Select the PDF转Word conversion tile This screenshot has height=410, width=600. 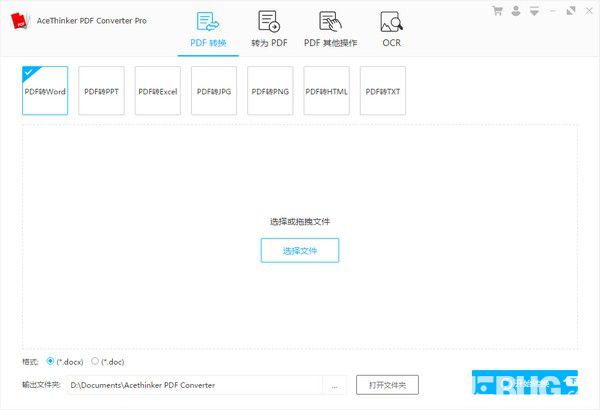(x=45, y=91)
